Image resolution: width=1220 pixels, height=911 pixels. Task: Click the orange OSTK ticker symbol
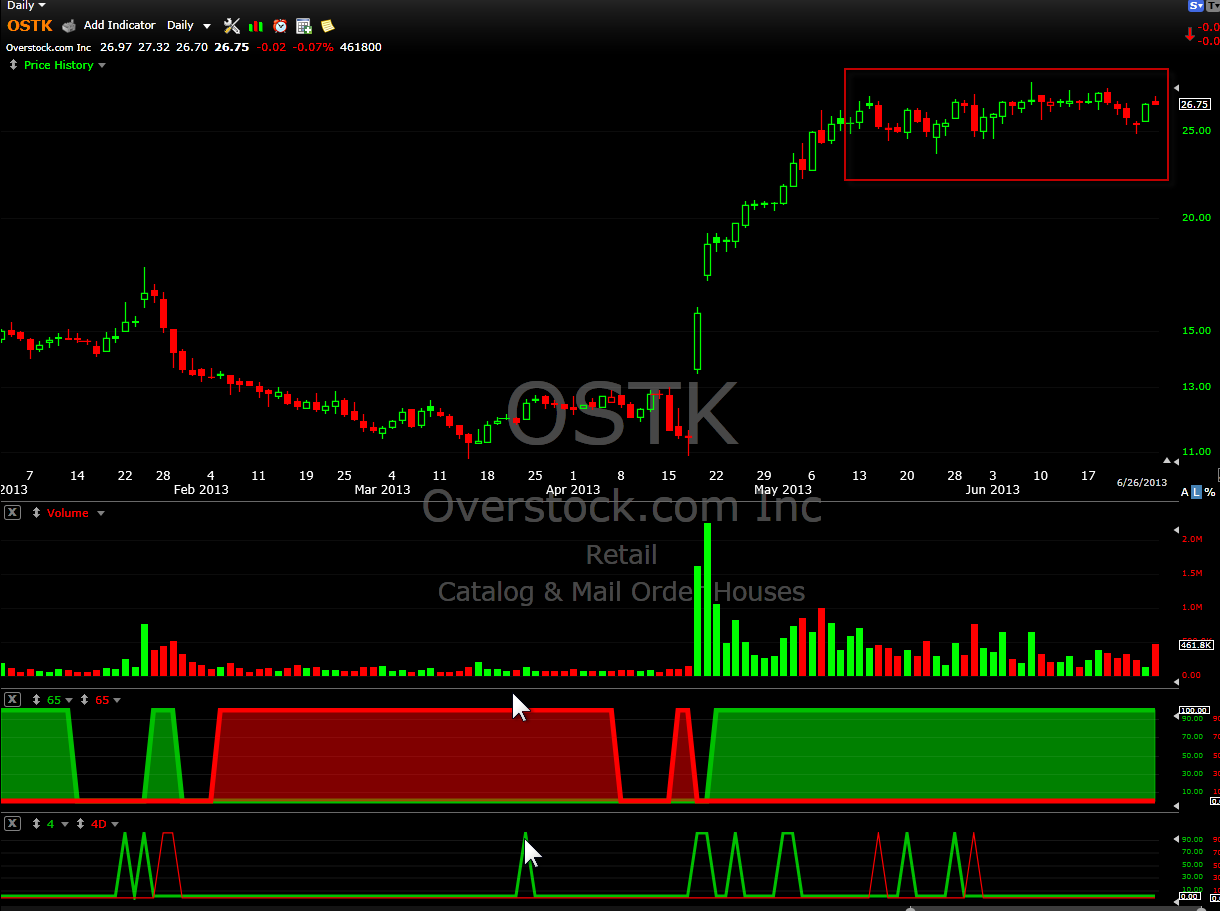[x=30, y=25]
